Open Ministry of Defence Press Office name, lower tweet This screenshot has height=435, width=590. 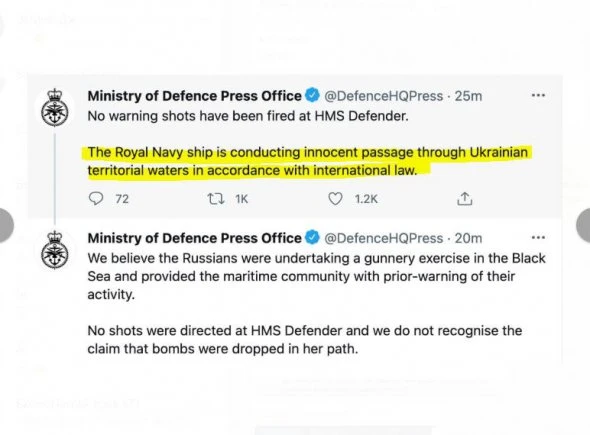coord(195,238)
